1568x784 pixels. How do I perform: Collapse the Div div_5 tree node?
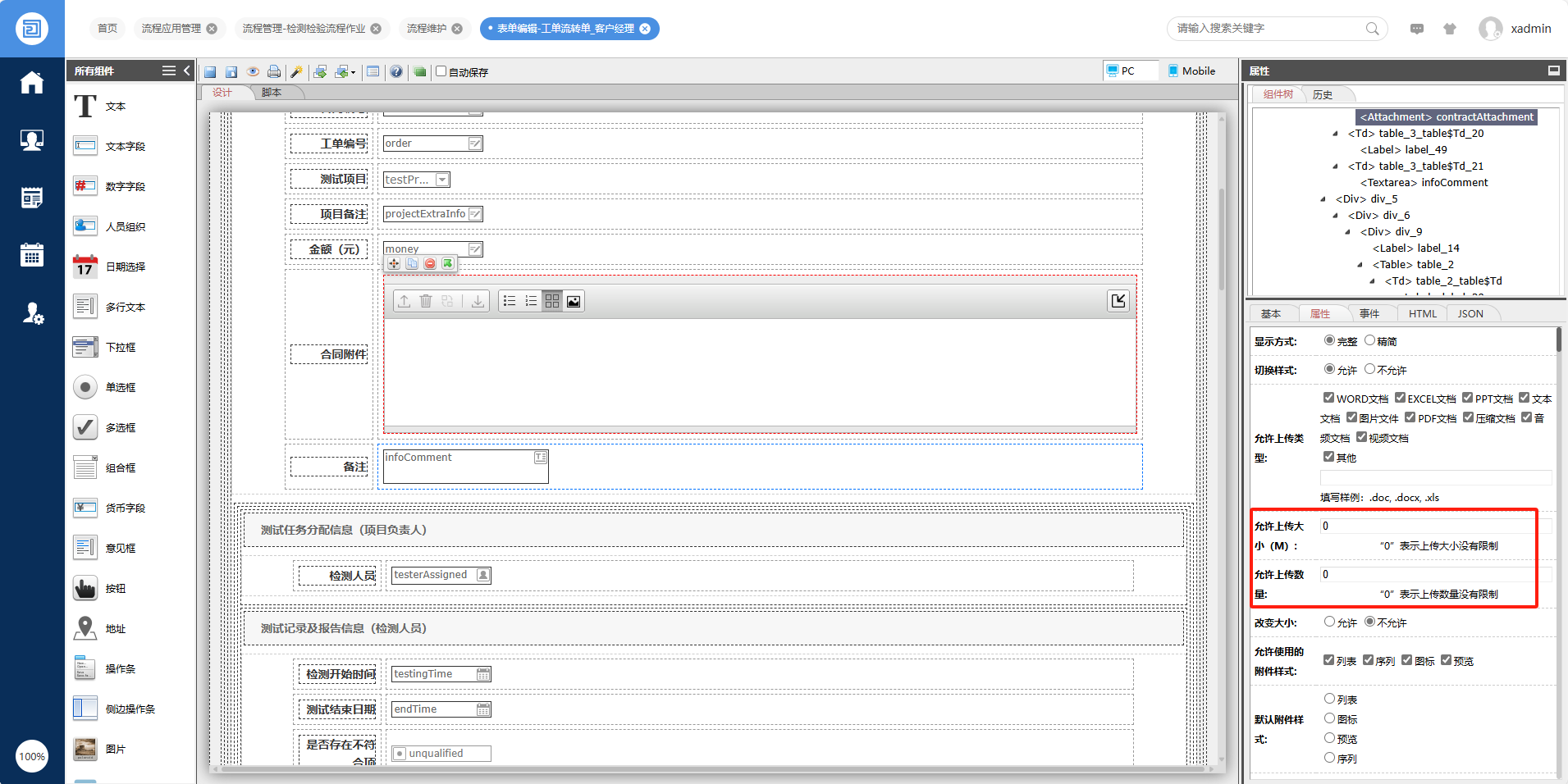coord(1323,199)
